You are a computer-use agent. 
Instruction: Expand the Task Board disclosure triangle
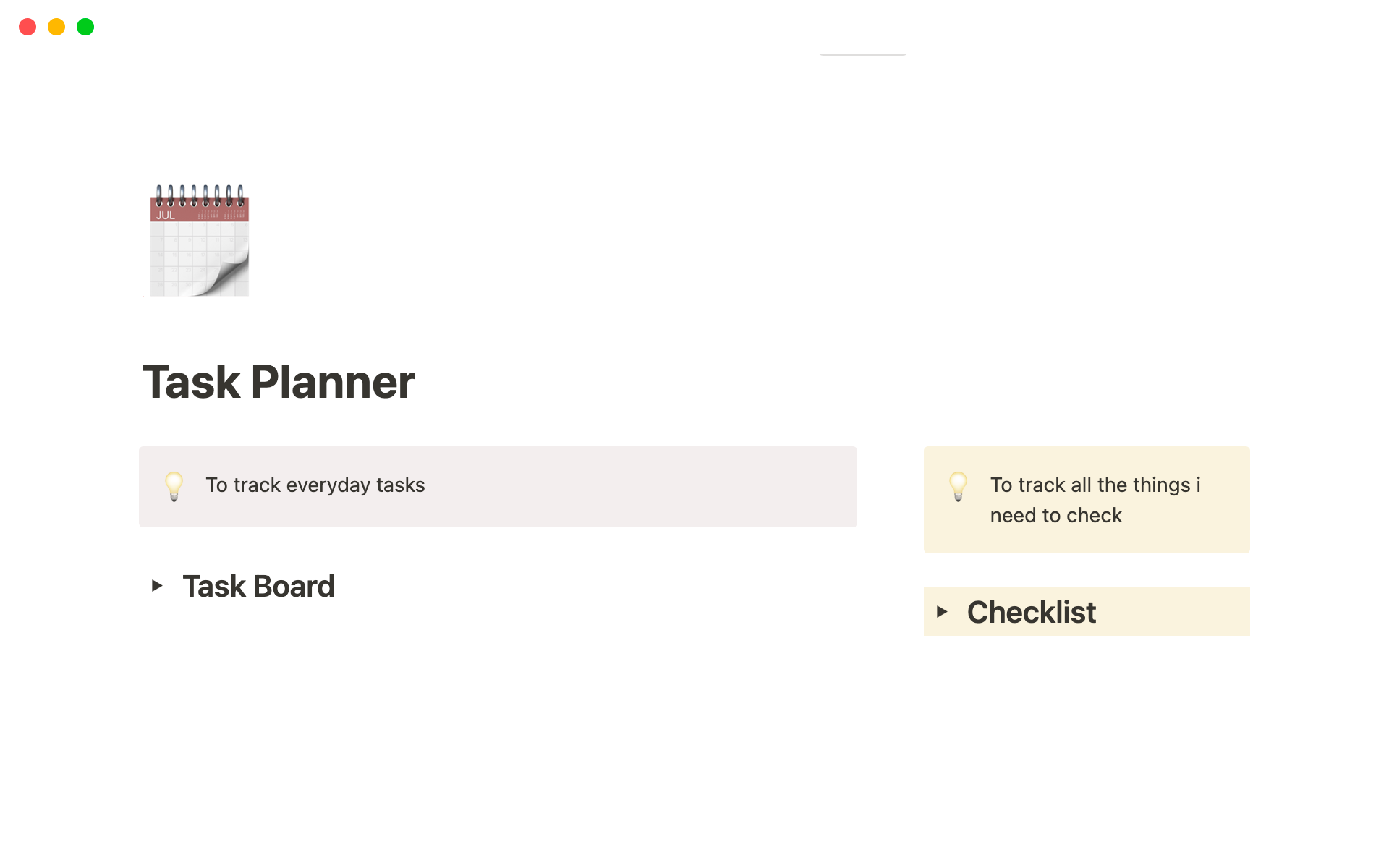158,586
